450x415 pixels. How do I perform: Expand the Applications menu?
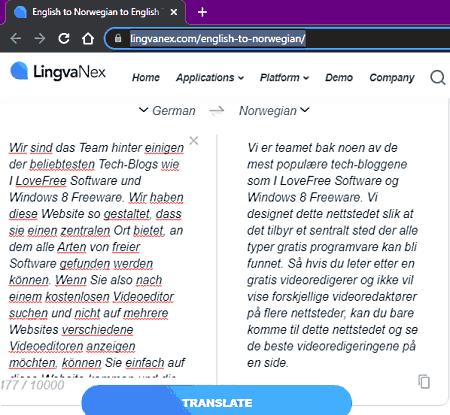tap(210, 78)
